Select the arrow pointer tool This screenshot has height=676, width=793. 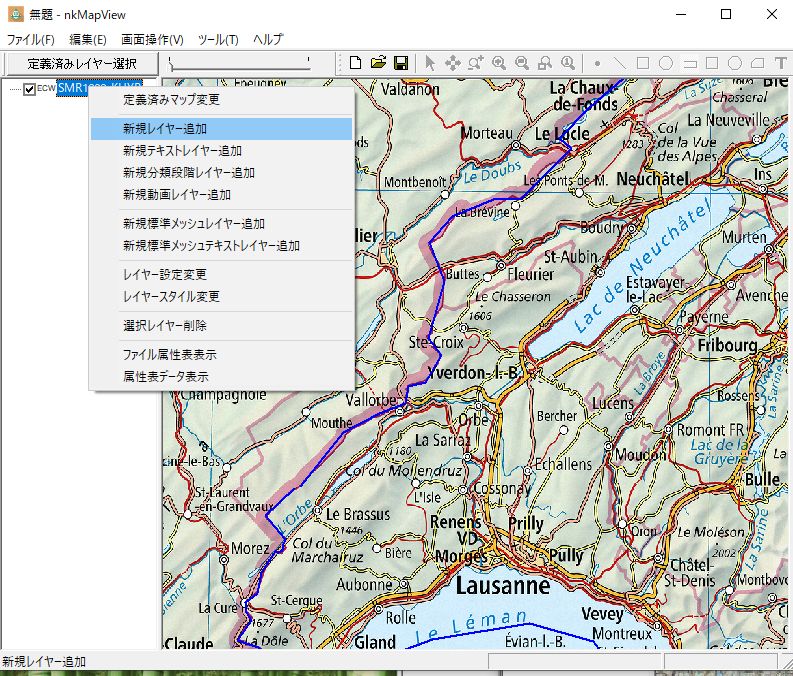click(x=430, y=63)
